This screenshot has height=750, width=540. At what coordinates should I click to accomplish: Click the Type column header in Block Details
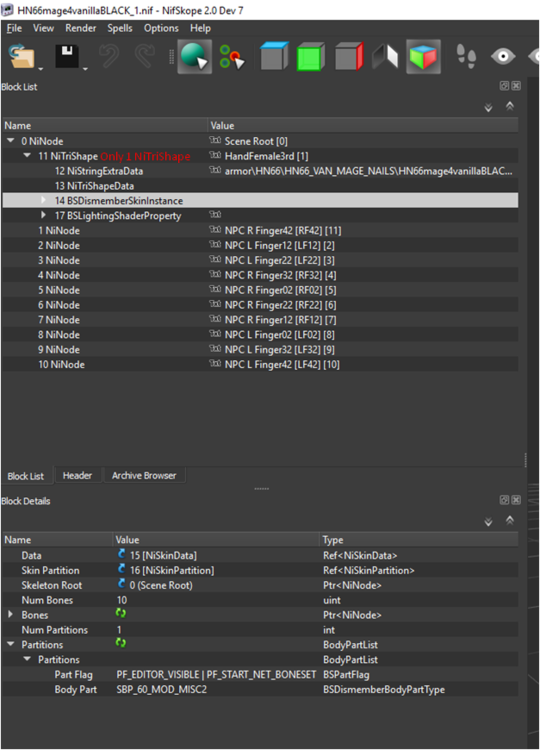(x=419, y=540)
